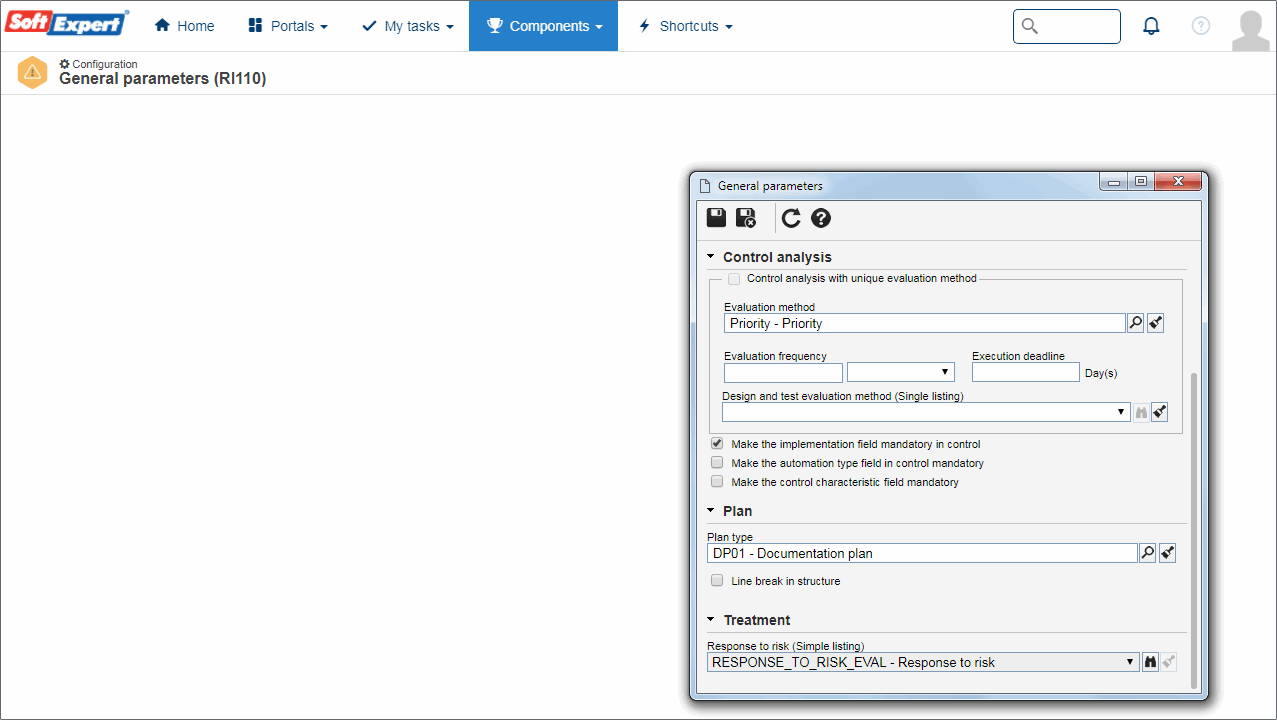Click the General parameters (RI110) heading
1277x720 pixels.
tap(163, 78)
